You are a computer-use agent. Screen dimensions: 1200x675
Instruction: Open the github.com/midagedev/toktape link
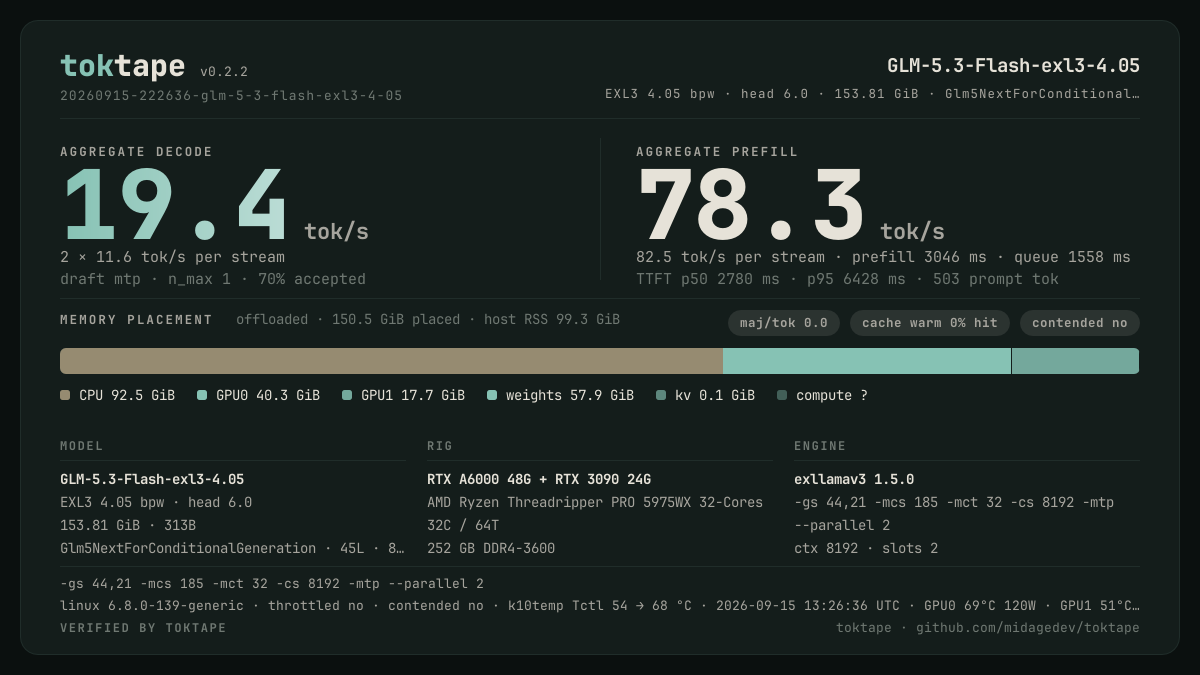point(1028,628)
